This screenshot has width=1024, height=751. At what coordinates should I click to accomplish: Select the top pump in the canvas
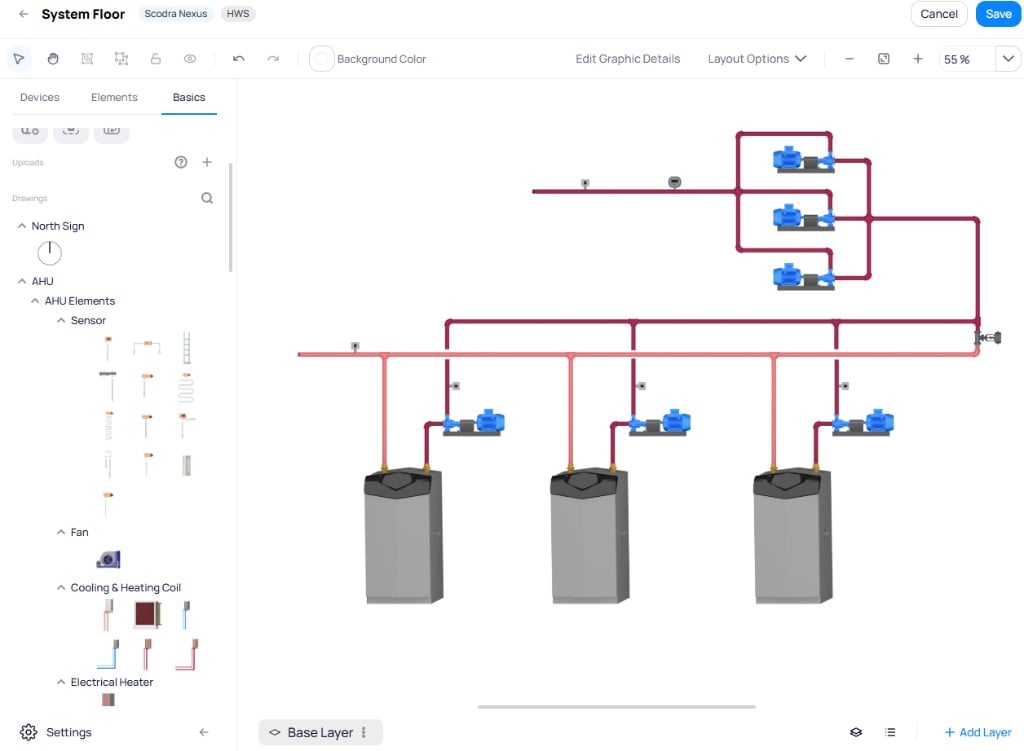(x=803, y=160)
